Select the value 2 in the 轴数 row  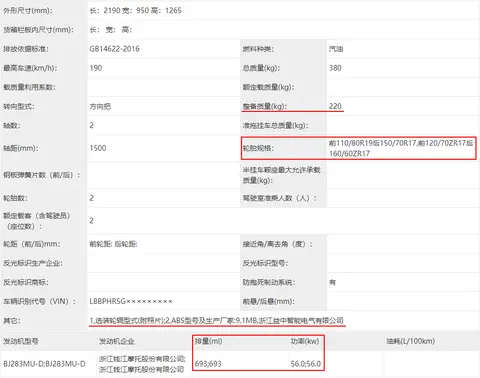pyautogui.click(x=92, y=125)
